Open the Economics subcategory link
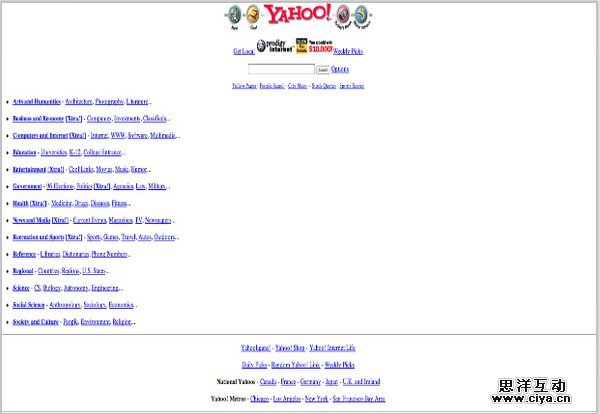Screen dimensions: 600x414 121,305
